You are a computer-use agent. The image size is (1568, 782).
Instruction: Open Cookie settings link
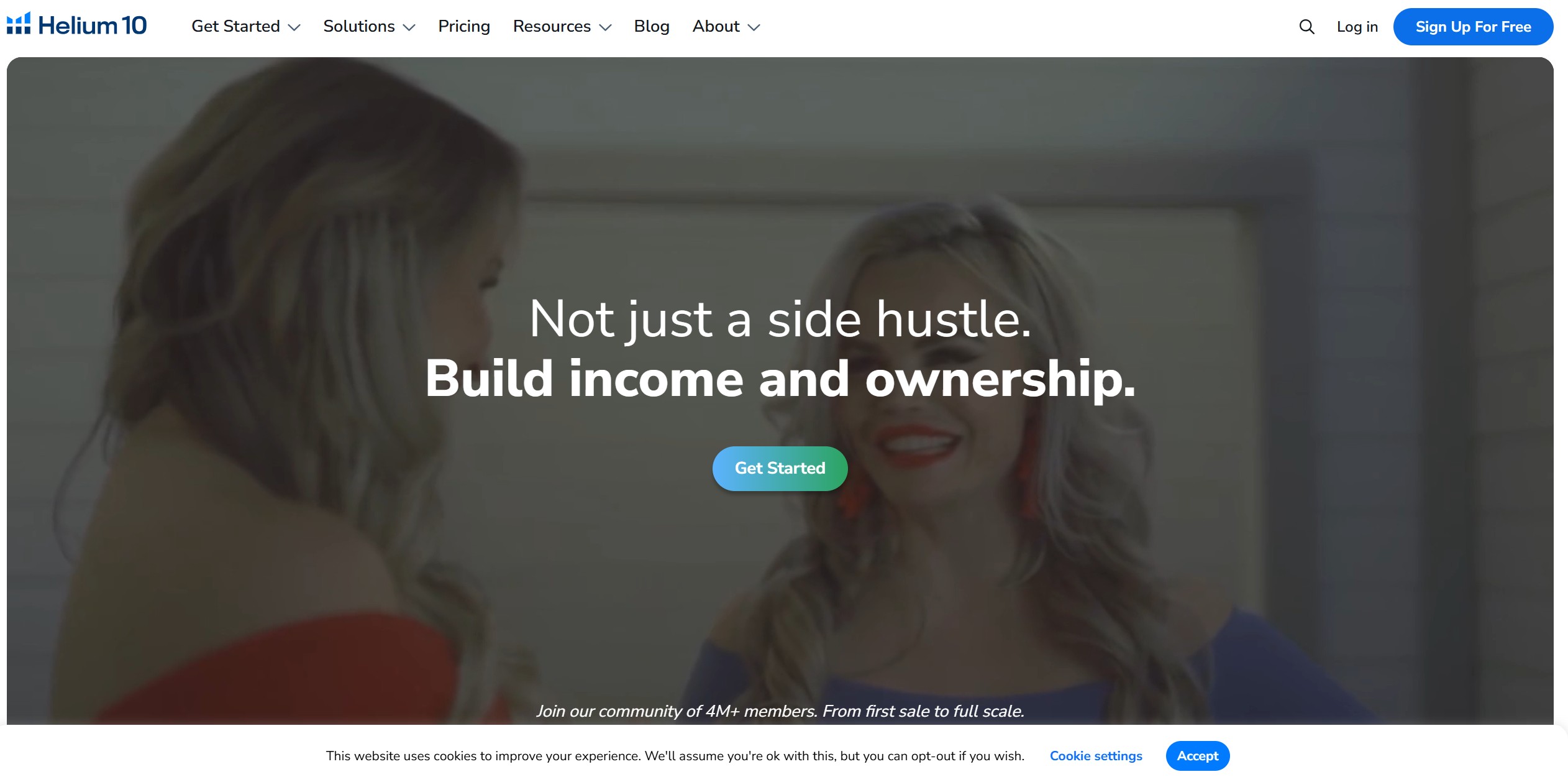tap(1096, 755)
